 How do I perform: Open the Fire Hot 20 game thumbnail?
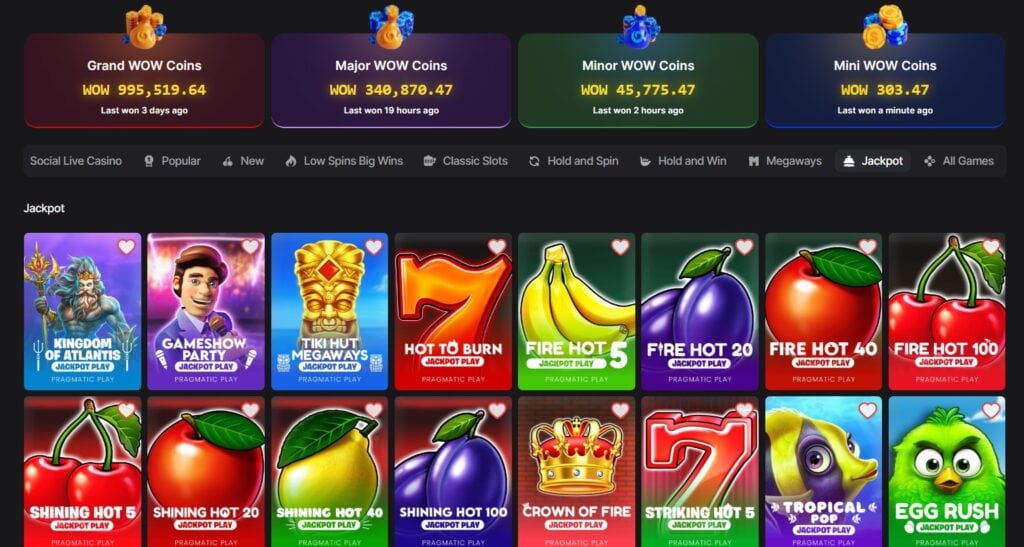699,311
